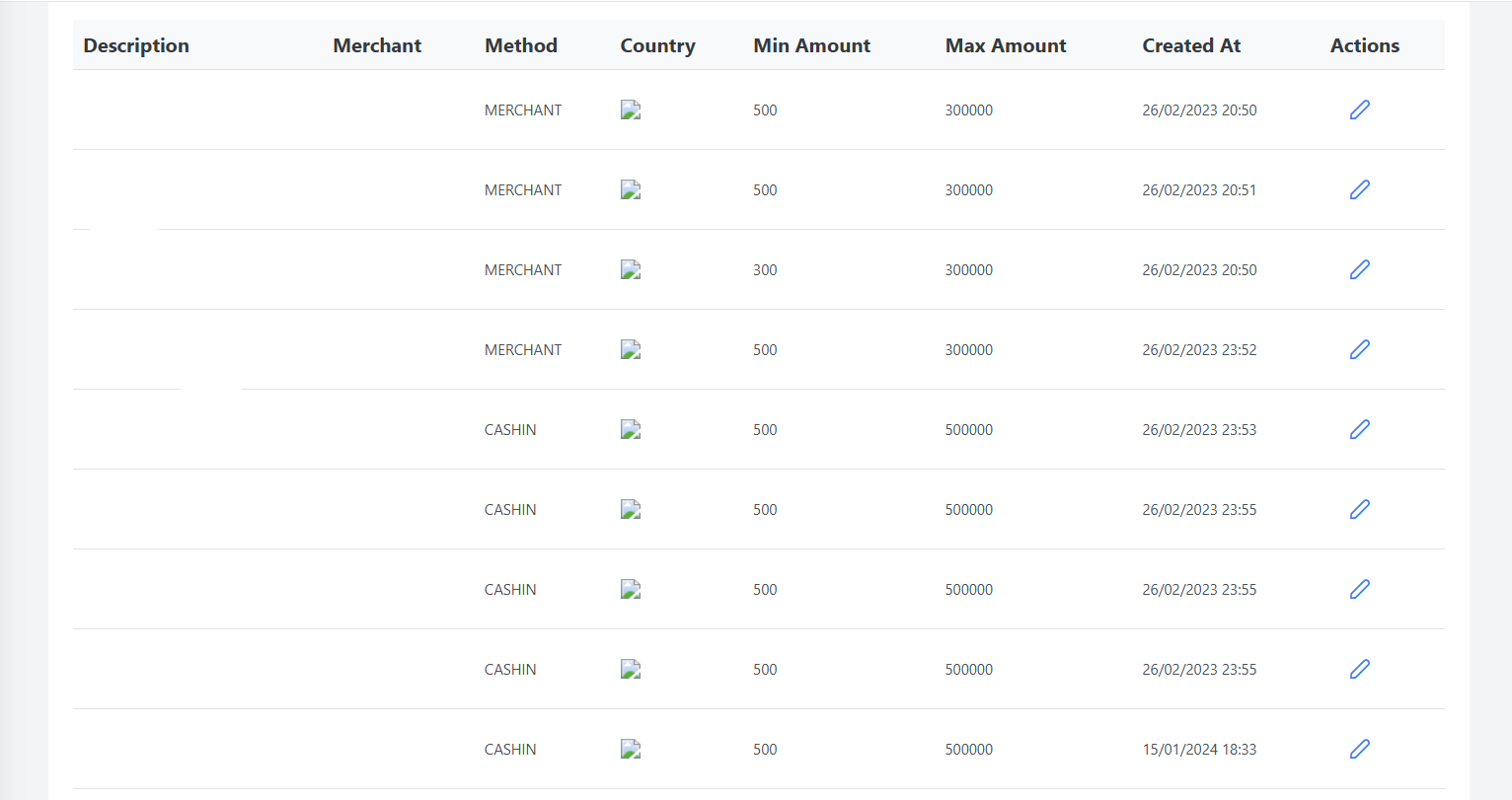Viewport: 1512px width, 800px height.
Task: Sort the table by Min Amount column
Action: point(811,45)
